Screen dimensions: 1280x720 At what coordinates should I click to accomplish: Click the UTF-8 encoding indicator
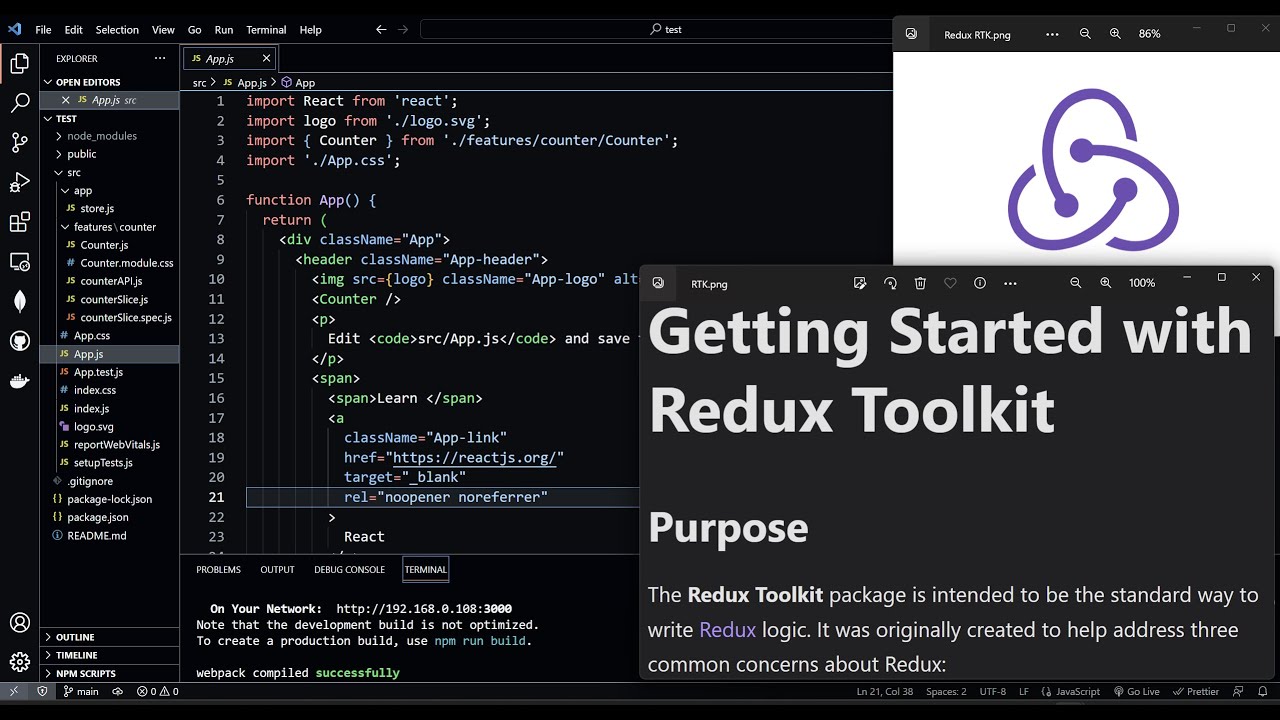[x=993, y=691]
